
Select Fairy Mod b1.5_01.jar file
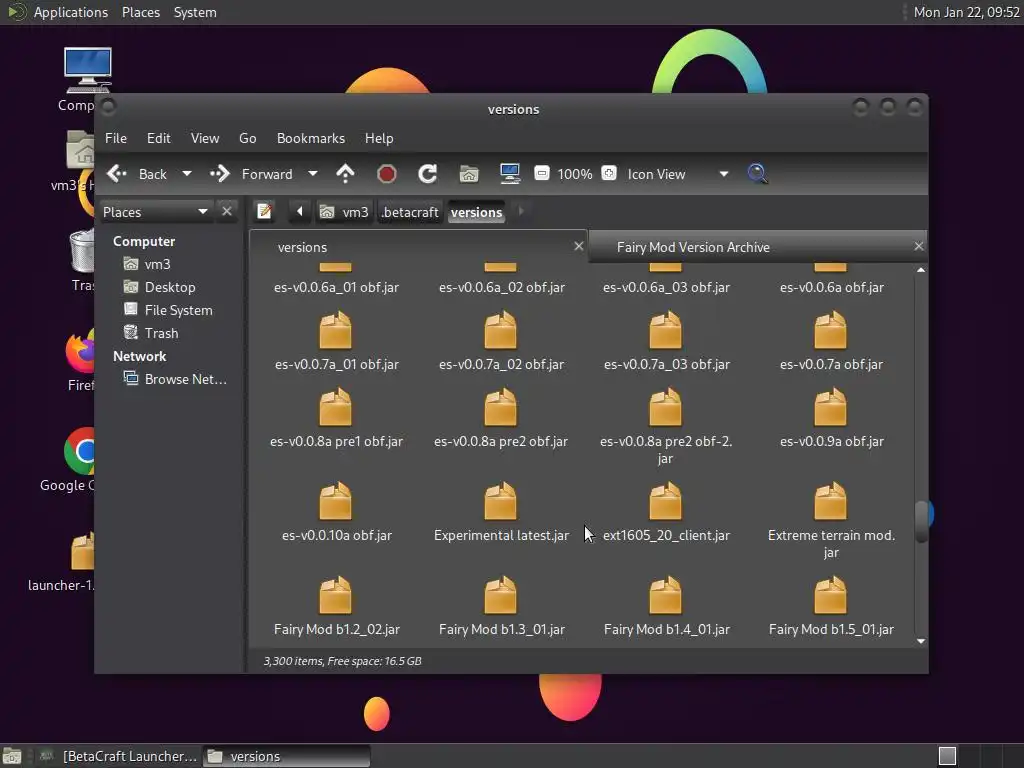pyautogui.click(x=831, y=607)
